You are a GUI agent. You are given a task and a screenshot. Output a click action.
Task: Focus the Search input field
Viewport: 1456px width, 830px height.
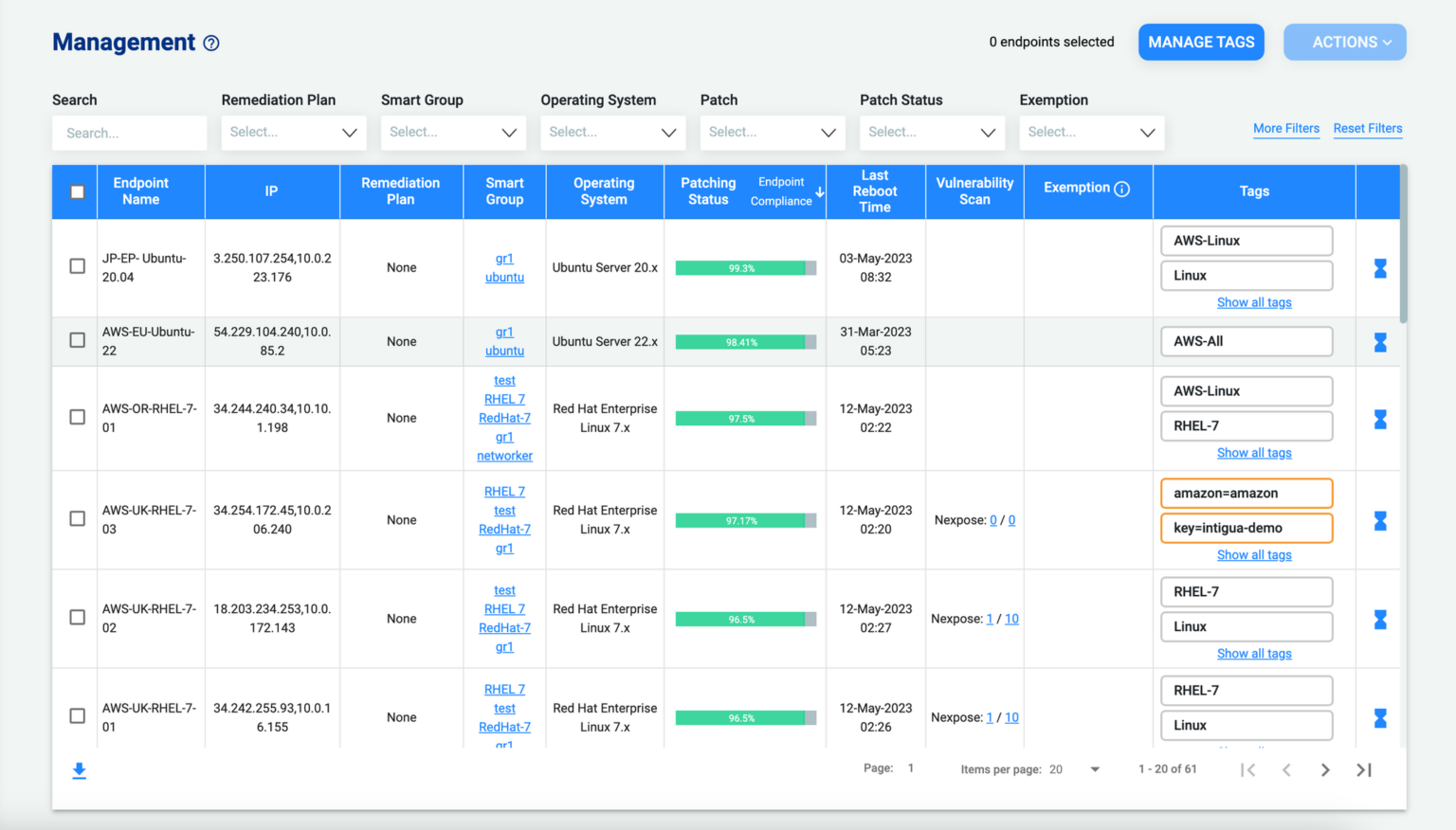coord(130,134)
